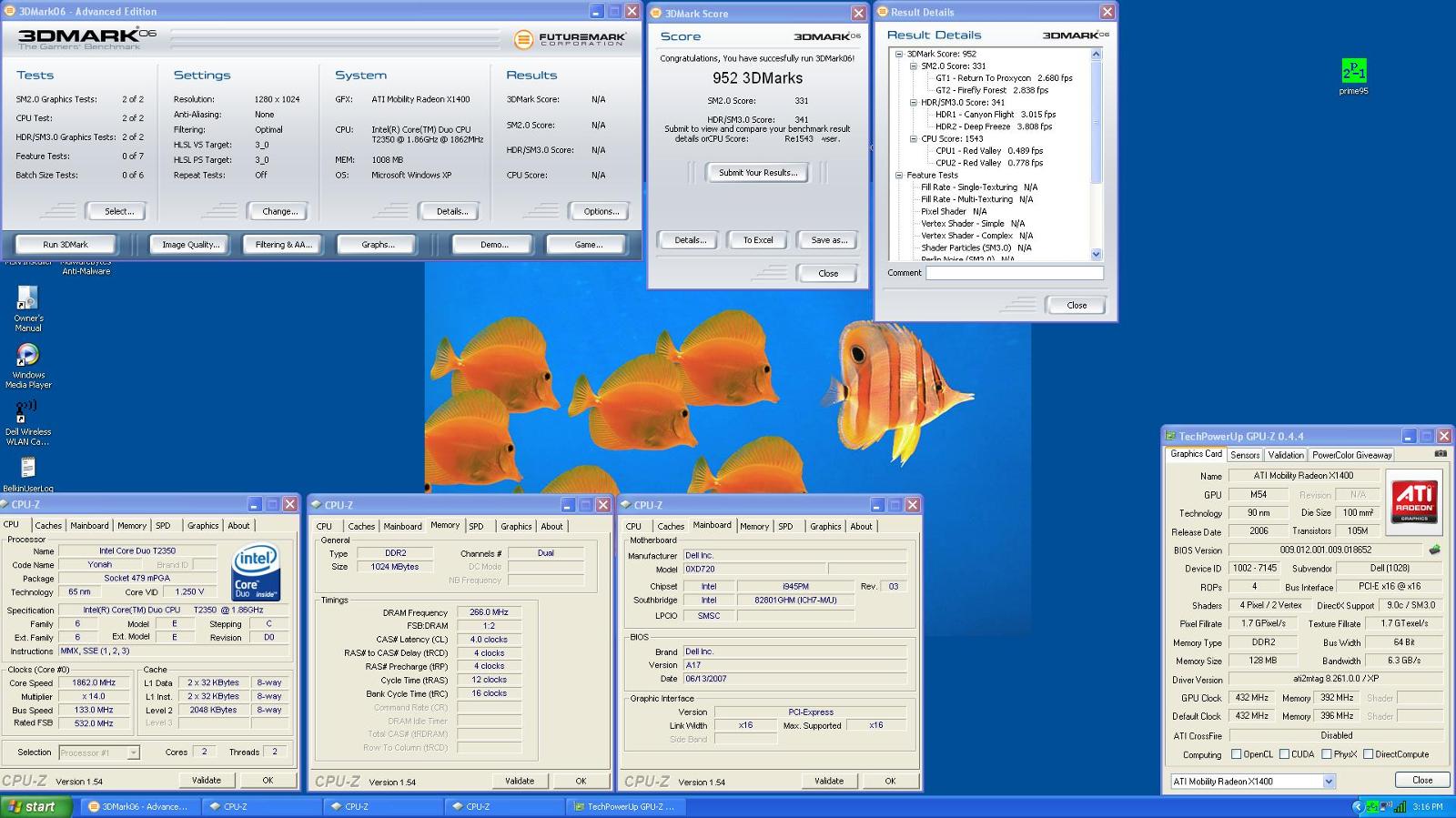The image size is (1456, 818).
Task: Click Filtering & AA... button
Action: (283, 245)
